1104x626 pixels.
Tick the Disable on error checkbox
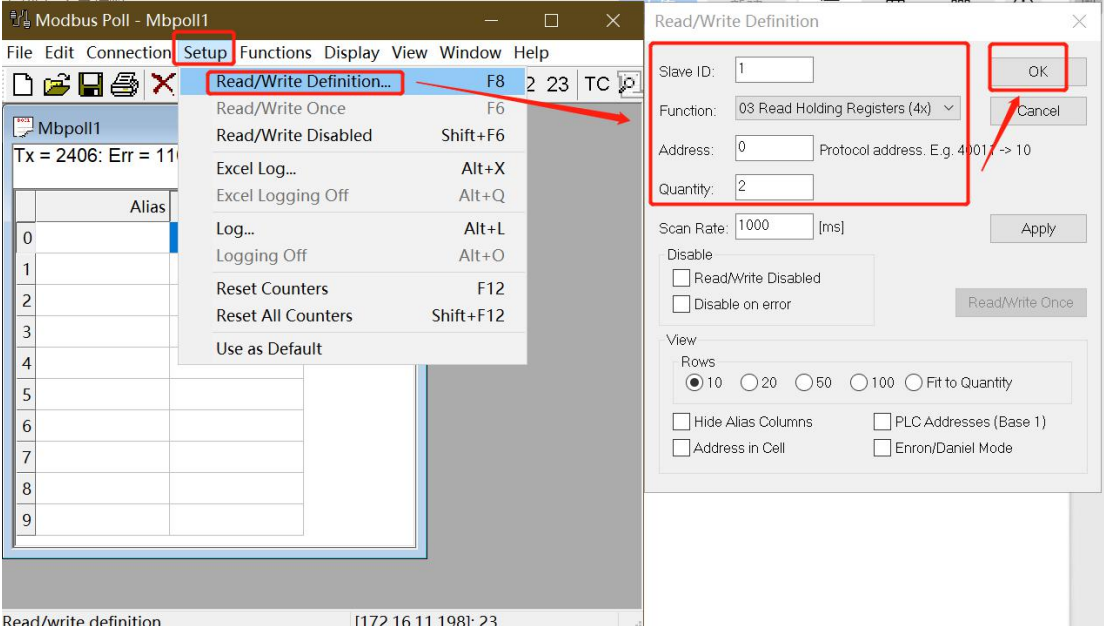point(682,304)
